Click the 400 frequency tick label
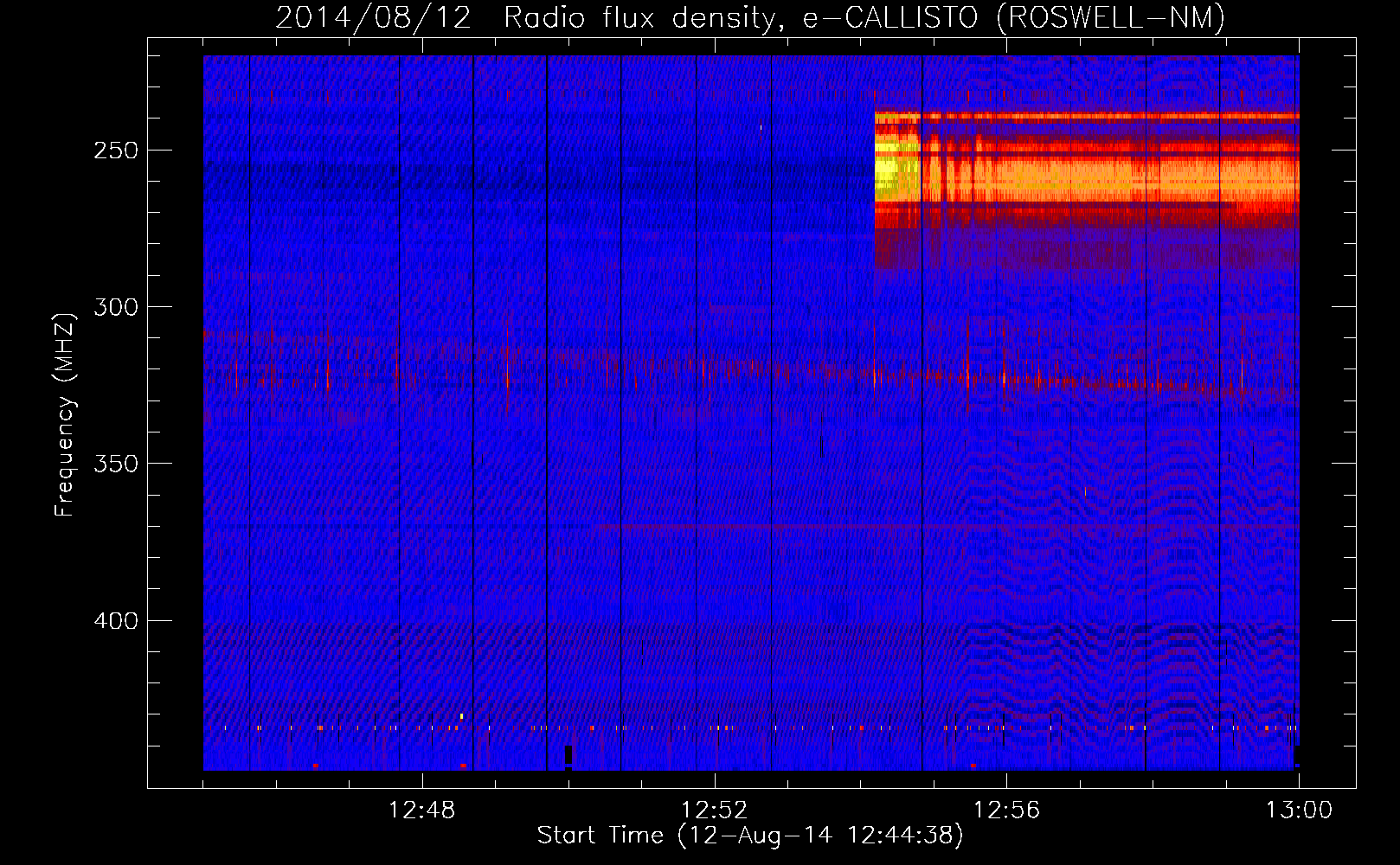 pyautogui.click(x=116, y=621)
